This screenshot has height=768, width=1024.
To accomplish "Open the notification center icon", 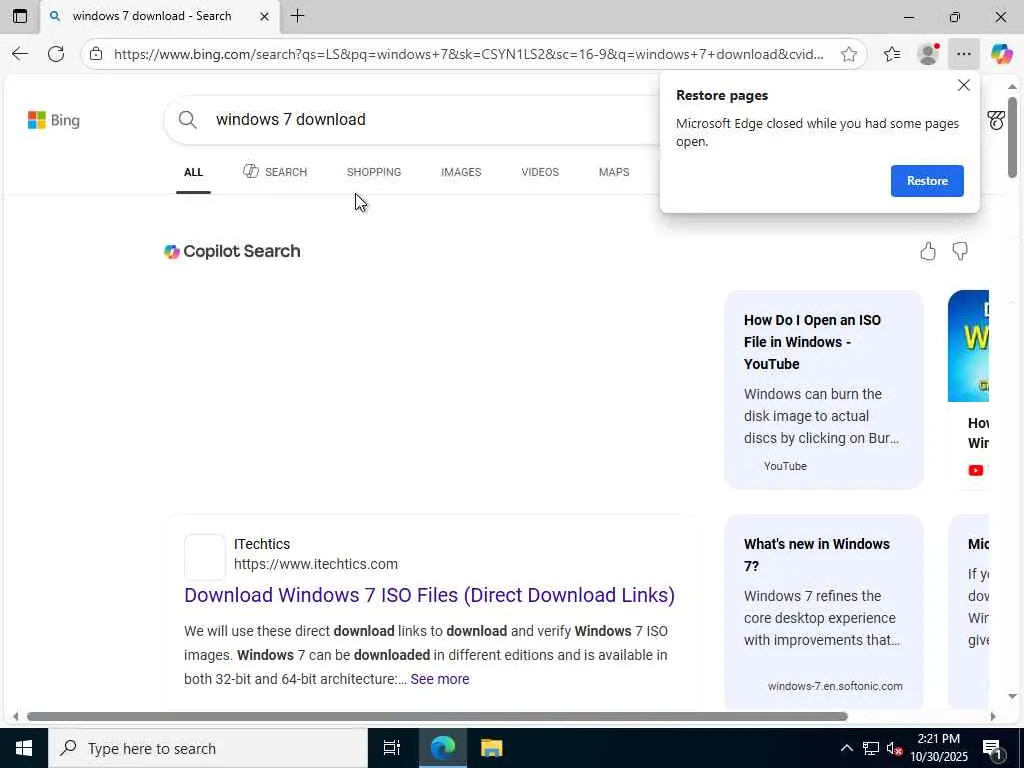I will pos(993,750).
